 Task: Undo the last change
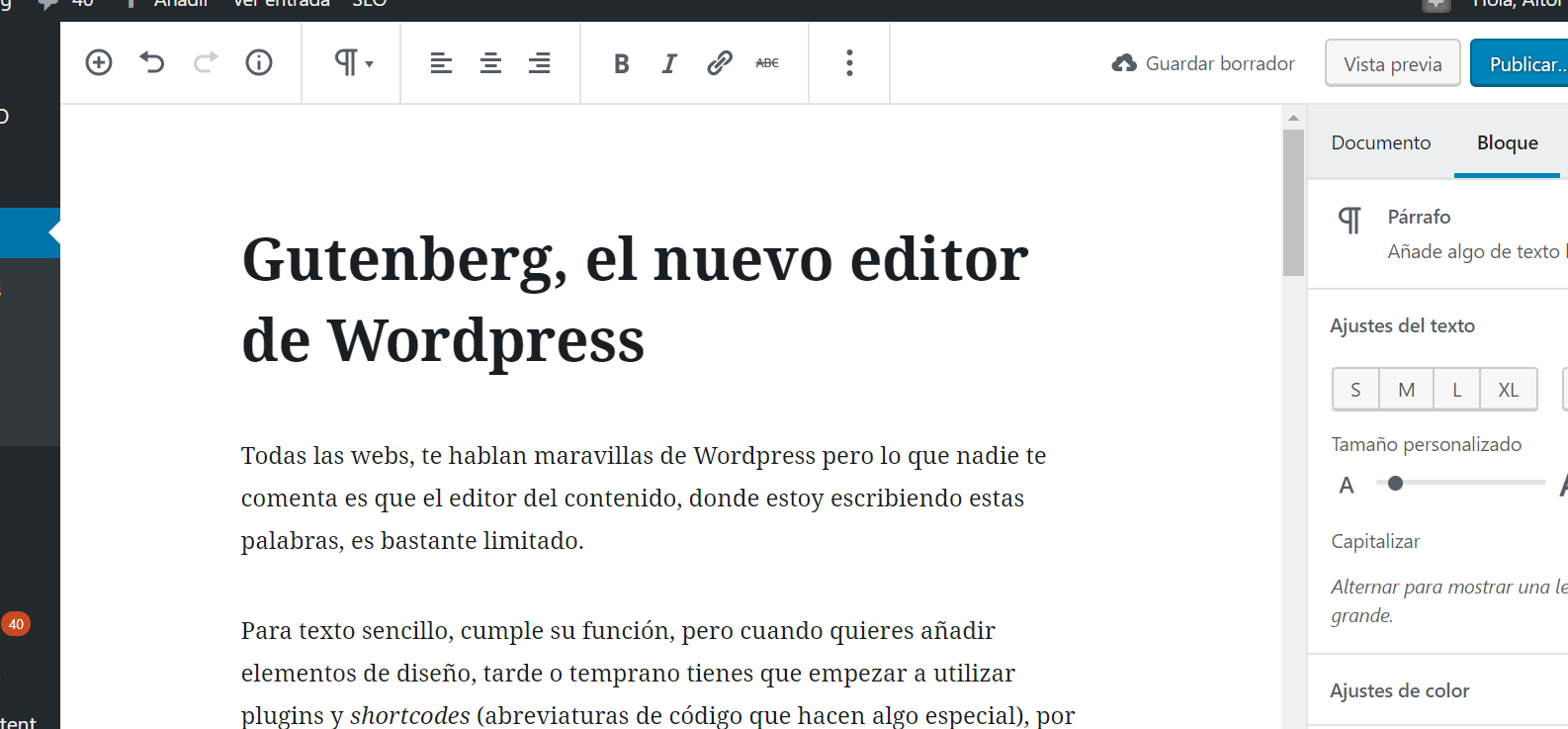click(152, 63)
